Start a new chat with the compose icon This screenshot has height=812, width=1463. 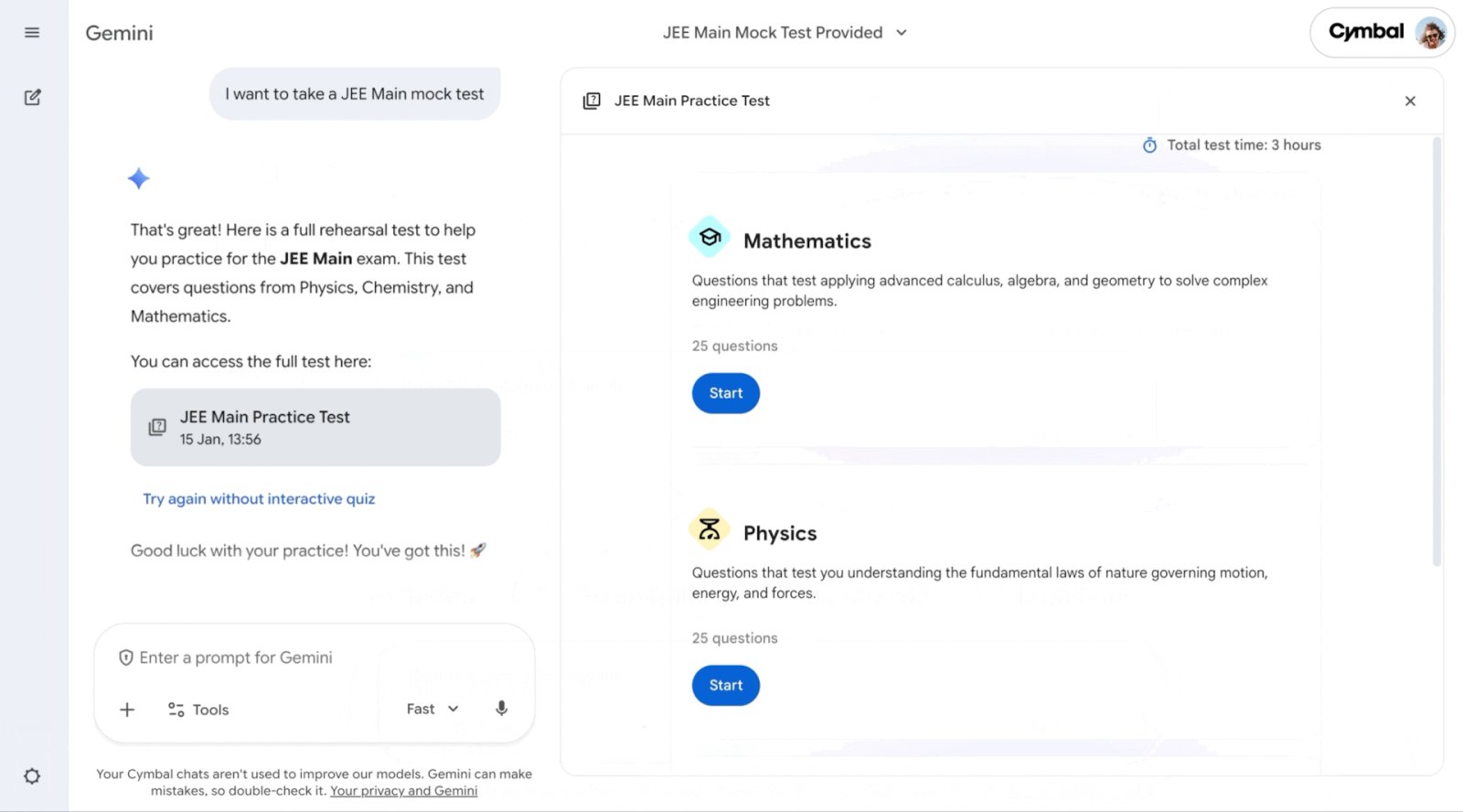tap(32, 97)
